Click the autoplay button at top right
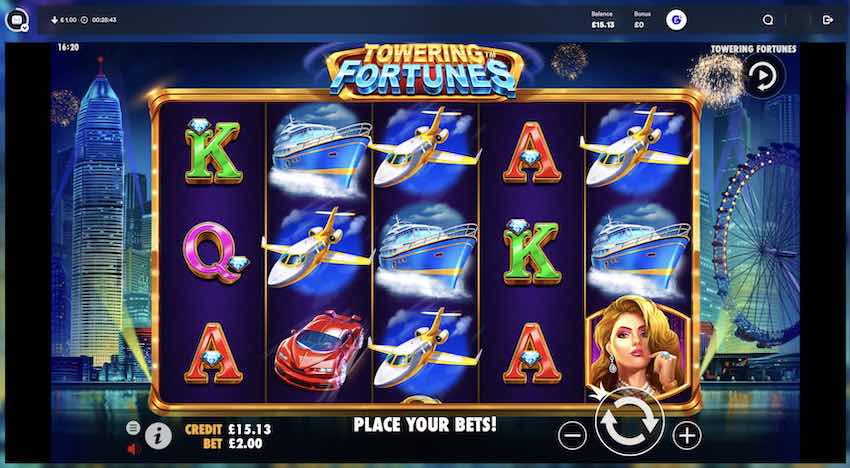The width and height of the screenshot is (850, 468). 764,76
